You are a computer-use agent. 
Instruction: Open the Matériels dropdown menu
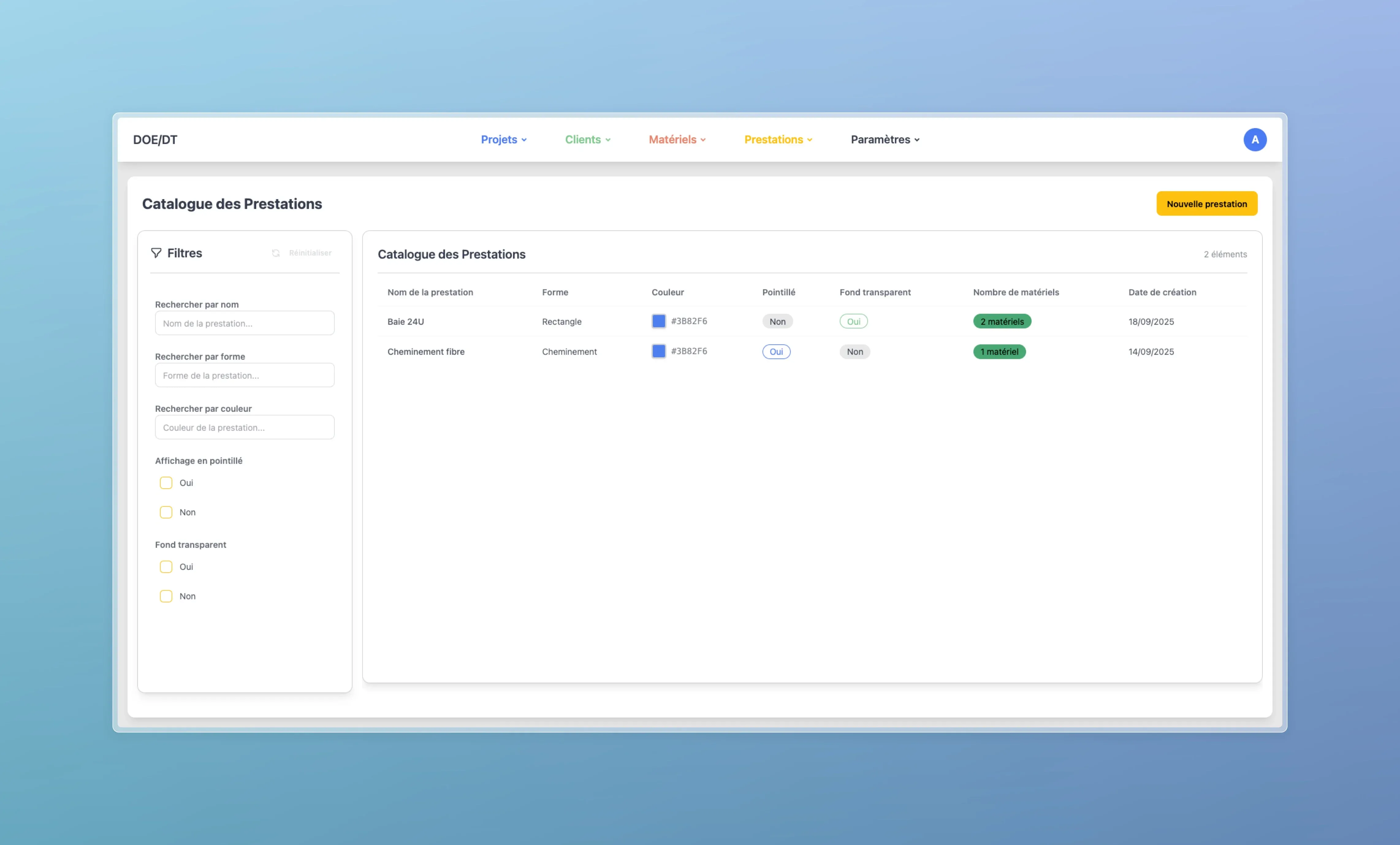677,140
